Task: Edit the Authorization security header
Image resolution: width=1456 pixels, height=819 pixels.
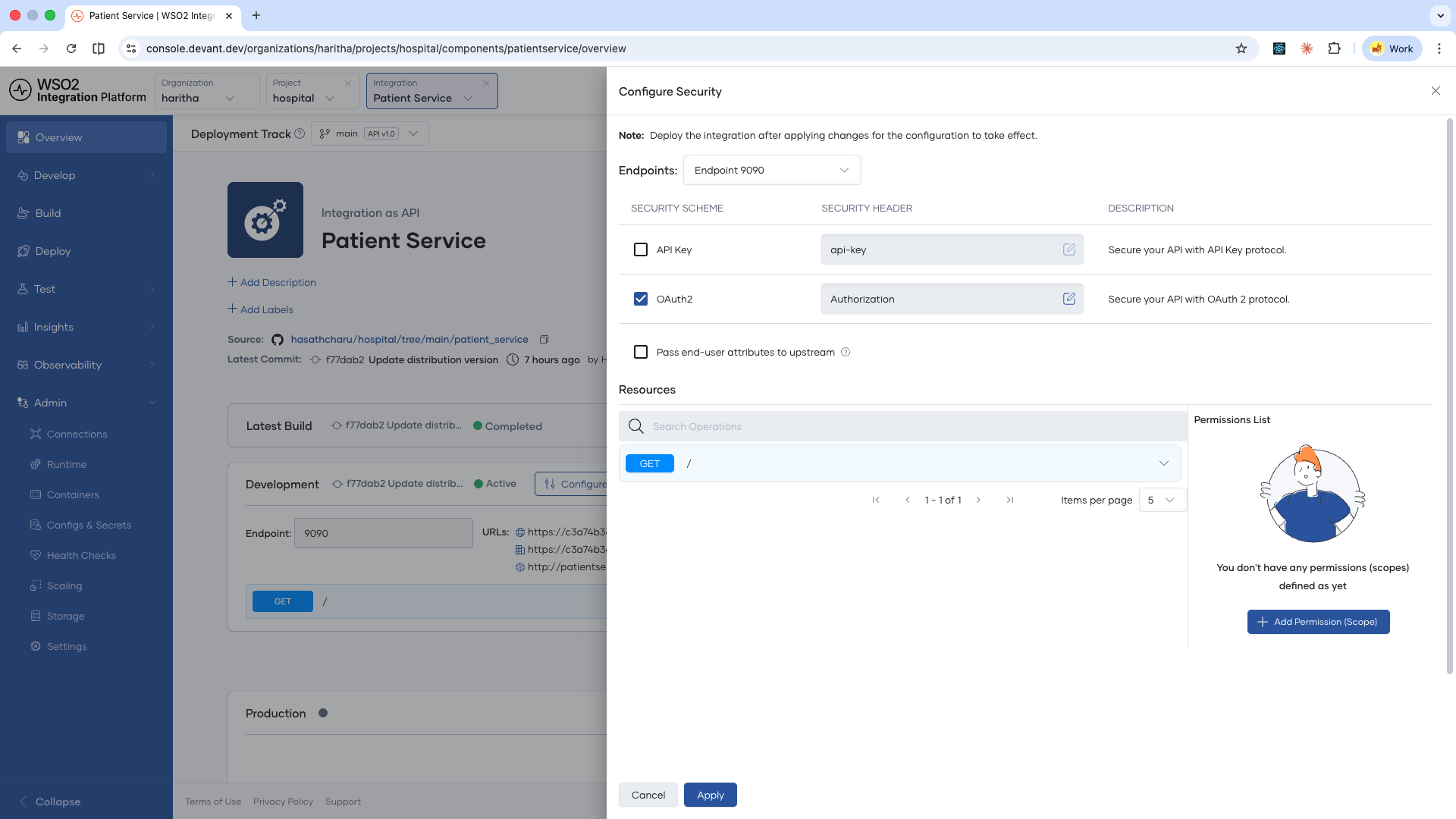Action: pos(1069,299)
